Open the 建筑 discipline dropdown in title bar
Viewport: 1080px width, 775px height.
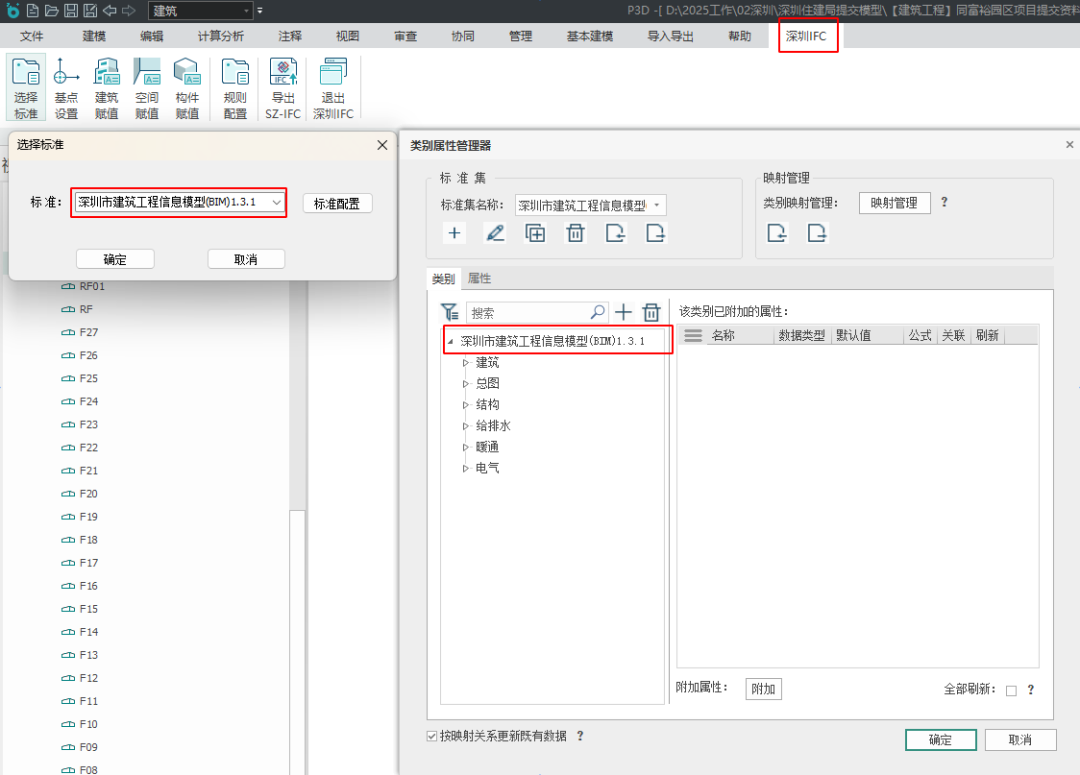click(x=200, y=10)
